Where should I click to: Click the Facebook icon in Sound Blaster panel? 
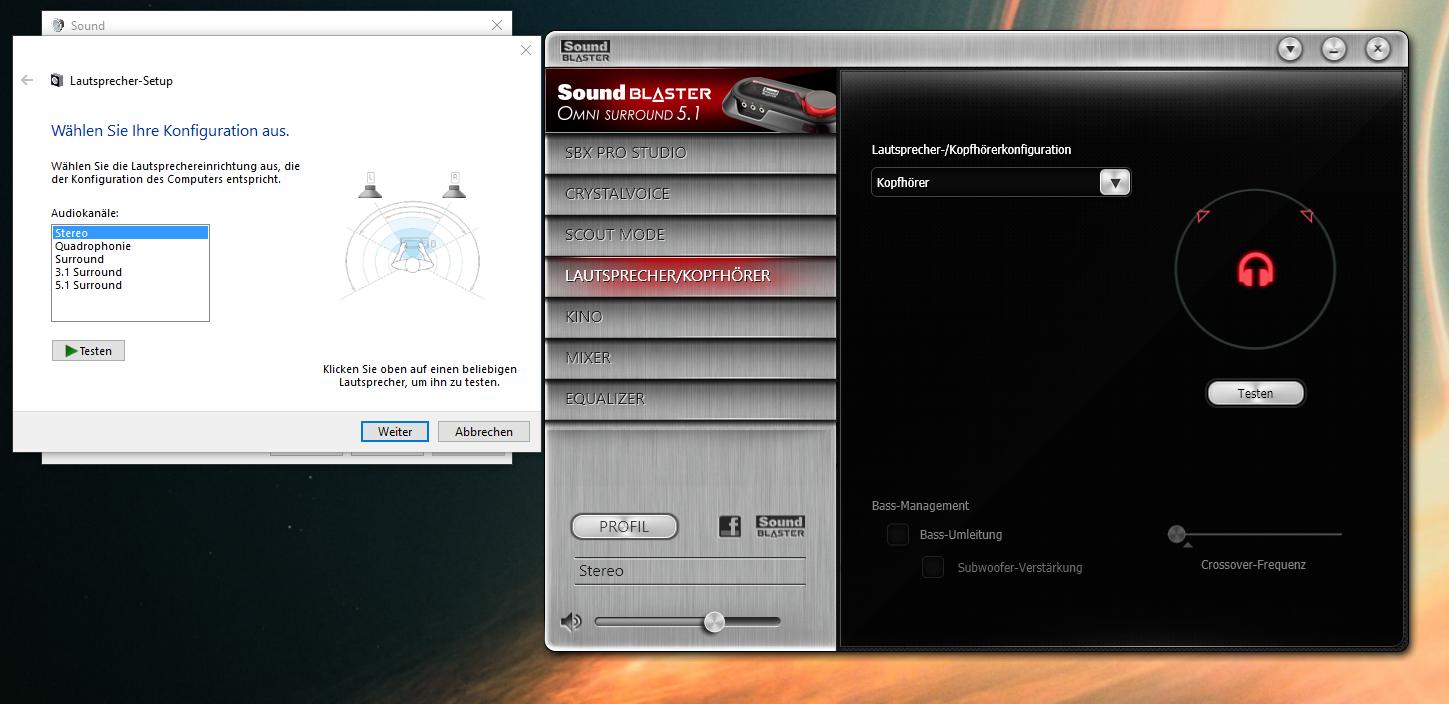pyautogui.click(x=730, y=526)
